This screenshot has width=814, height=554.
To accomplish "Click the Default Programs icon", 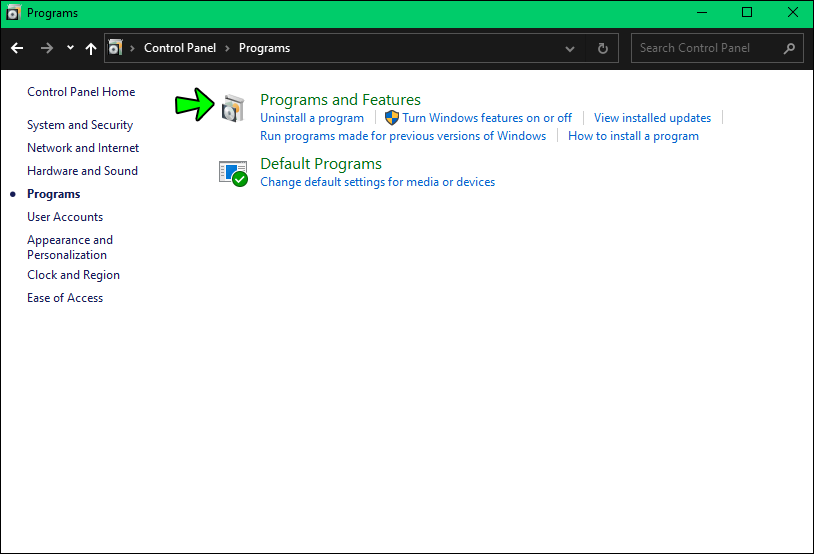I will coord(233,173).
